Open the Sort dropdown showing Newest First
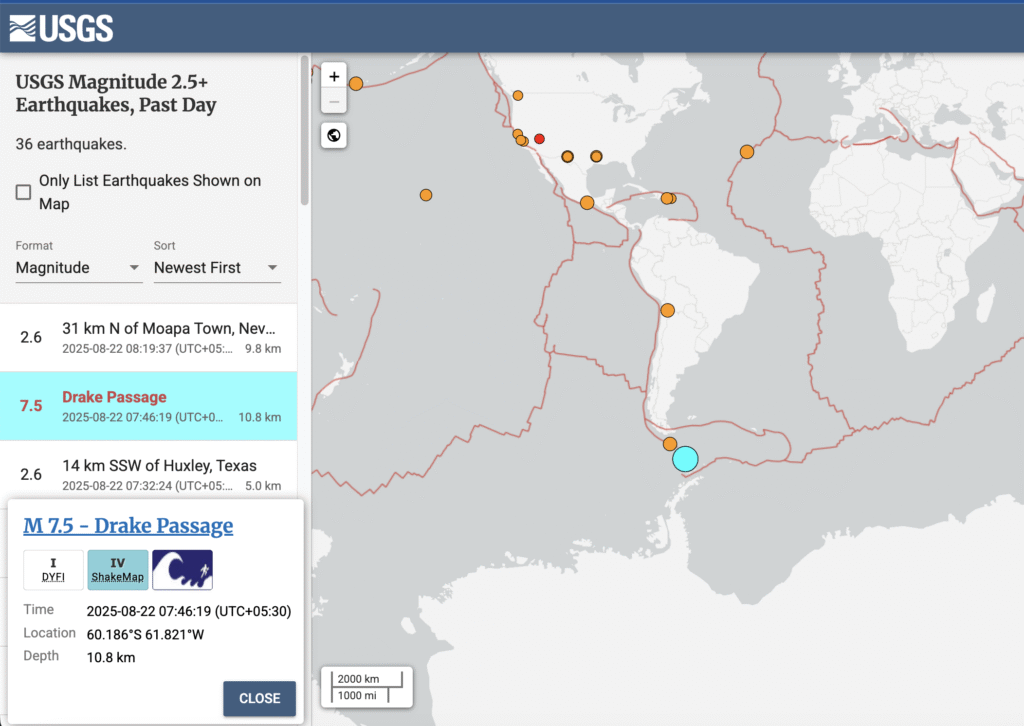Image resolution: width=1024 pixels, height=726 pixels. click(217, 268)
